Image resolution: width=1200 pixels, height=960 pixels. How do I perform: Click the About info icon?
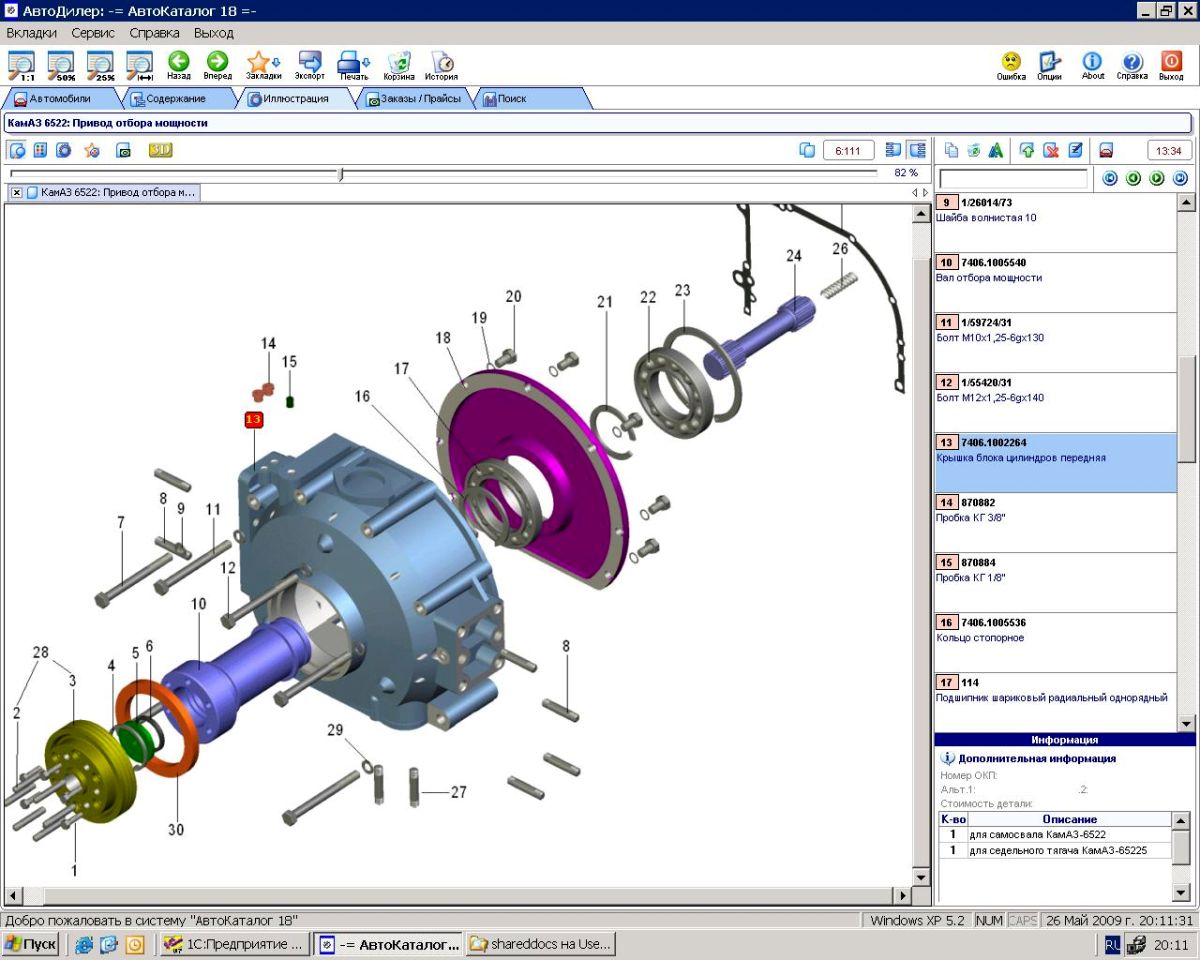1093,66
